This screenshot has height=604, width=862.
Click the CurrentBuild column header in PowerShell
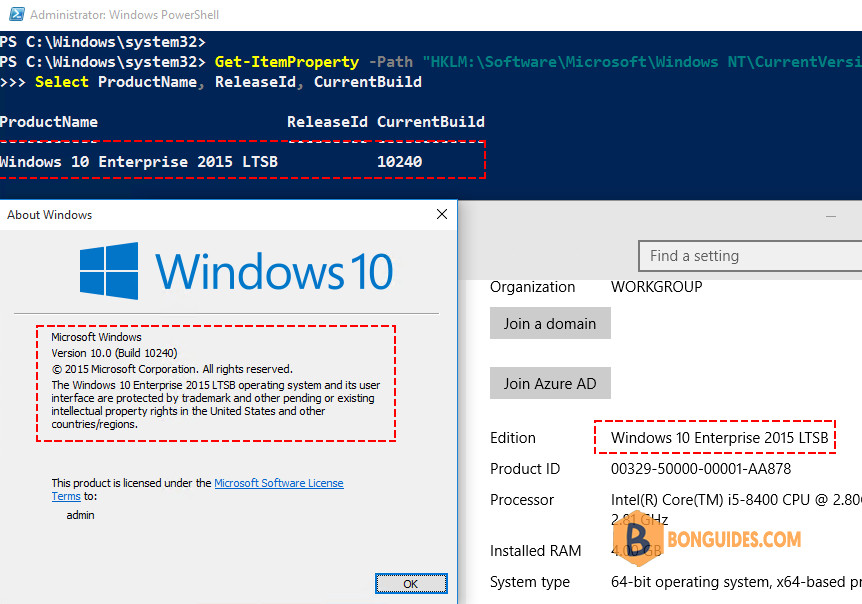(x=430, y=121)
